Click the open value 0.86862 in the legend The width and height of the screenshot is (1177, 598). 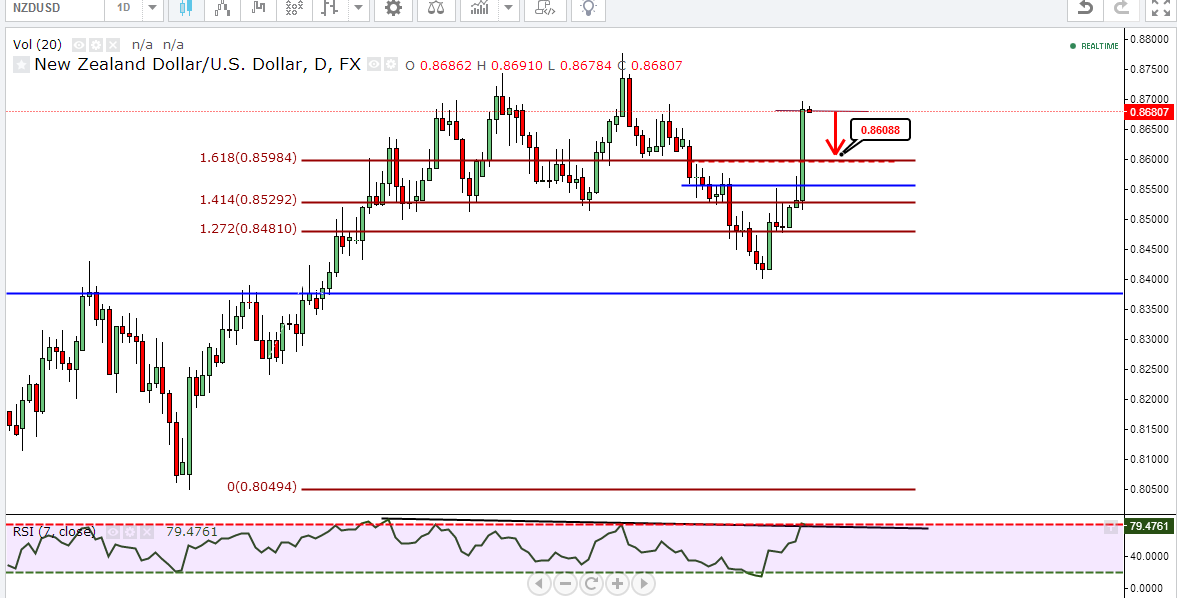pos(446,65)
